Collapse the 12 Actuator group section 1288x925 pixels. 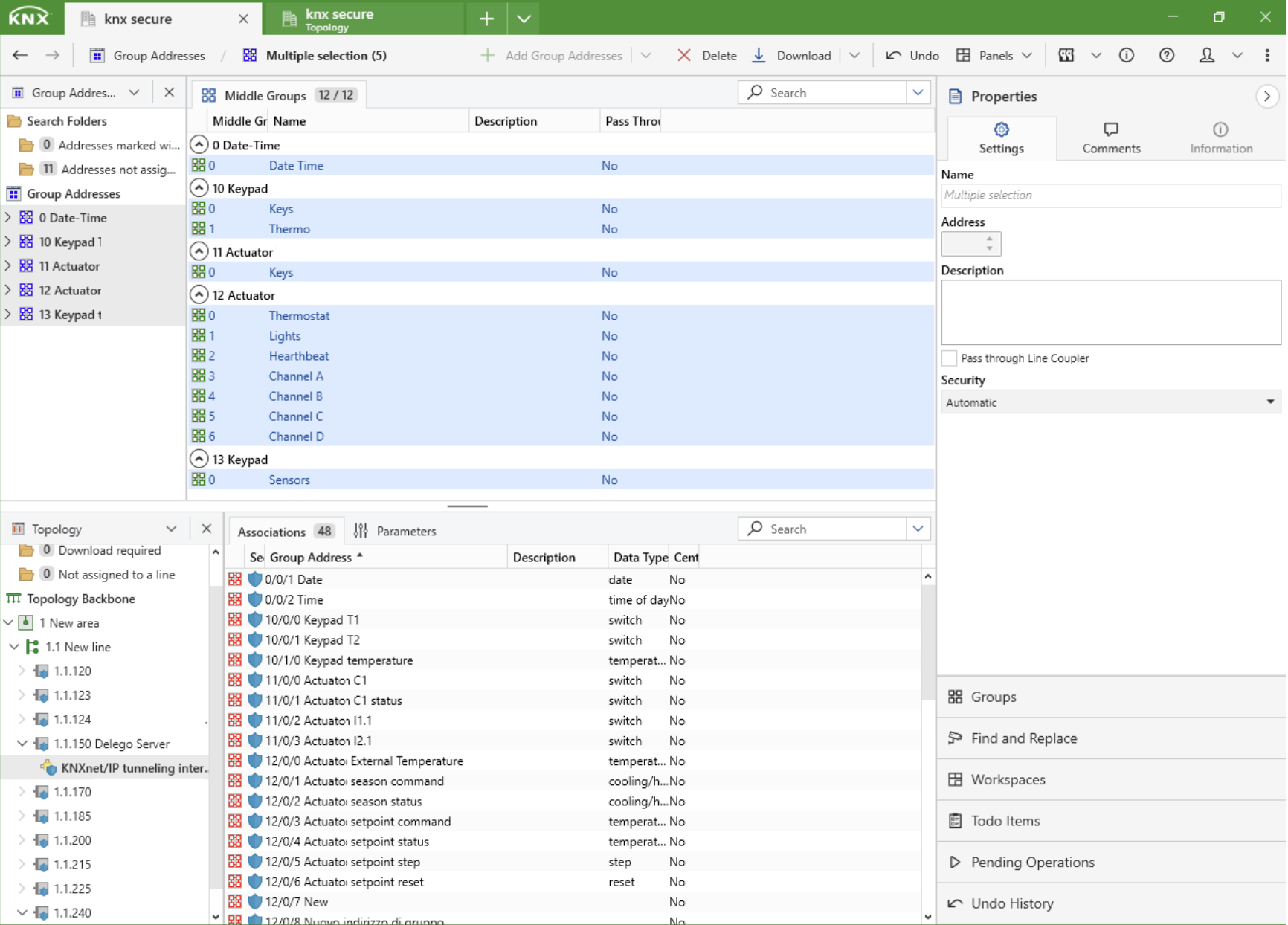pyautogui.click(x=199, y=294)
